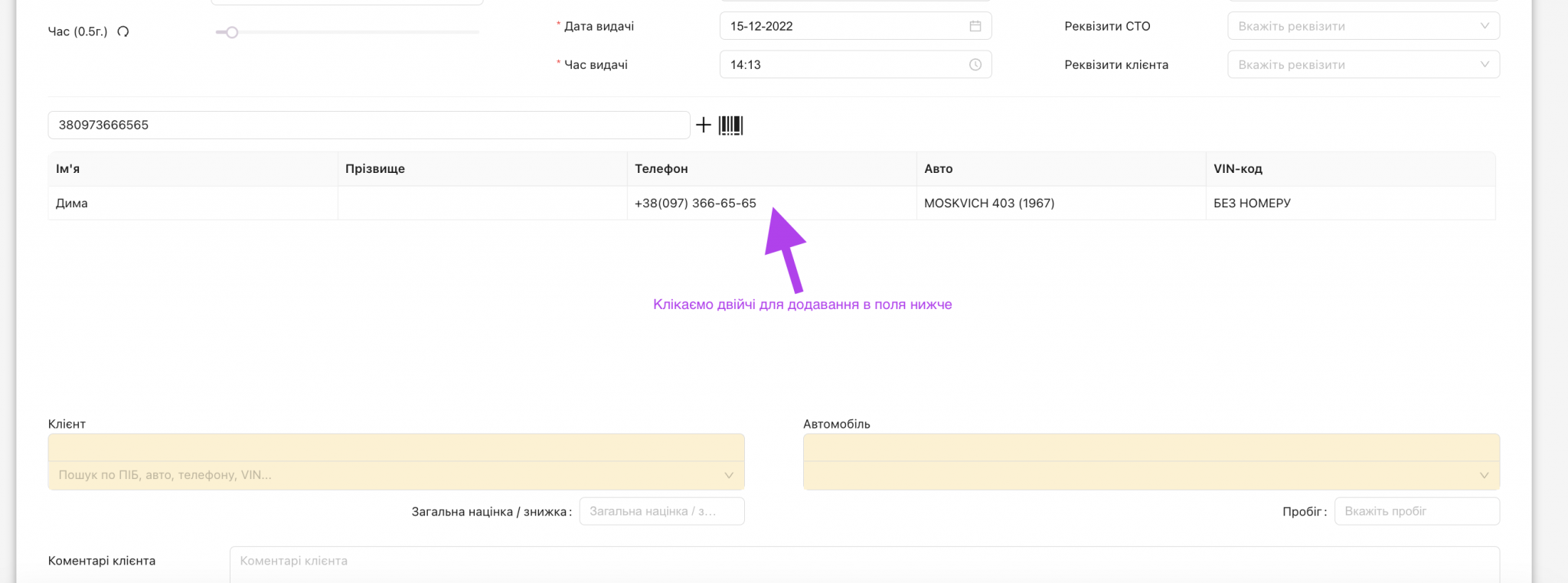Expand the Реквізити клієнта dropdown
The image size is (1568, 583).
[x=1363, y=64]
